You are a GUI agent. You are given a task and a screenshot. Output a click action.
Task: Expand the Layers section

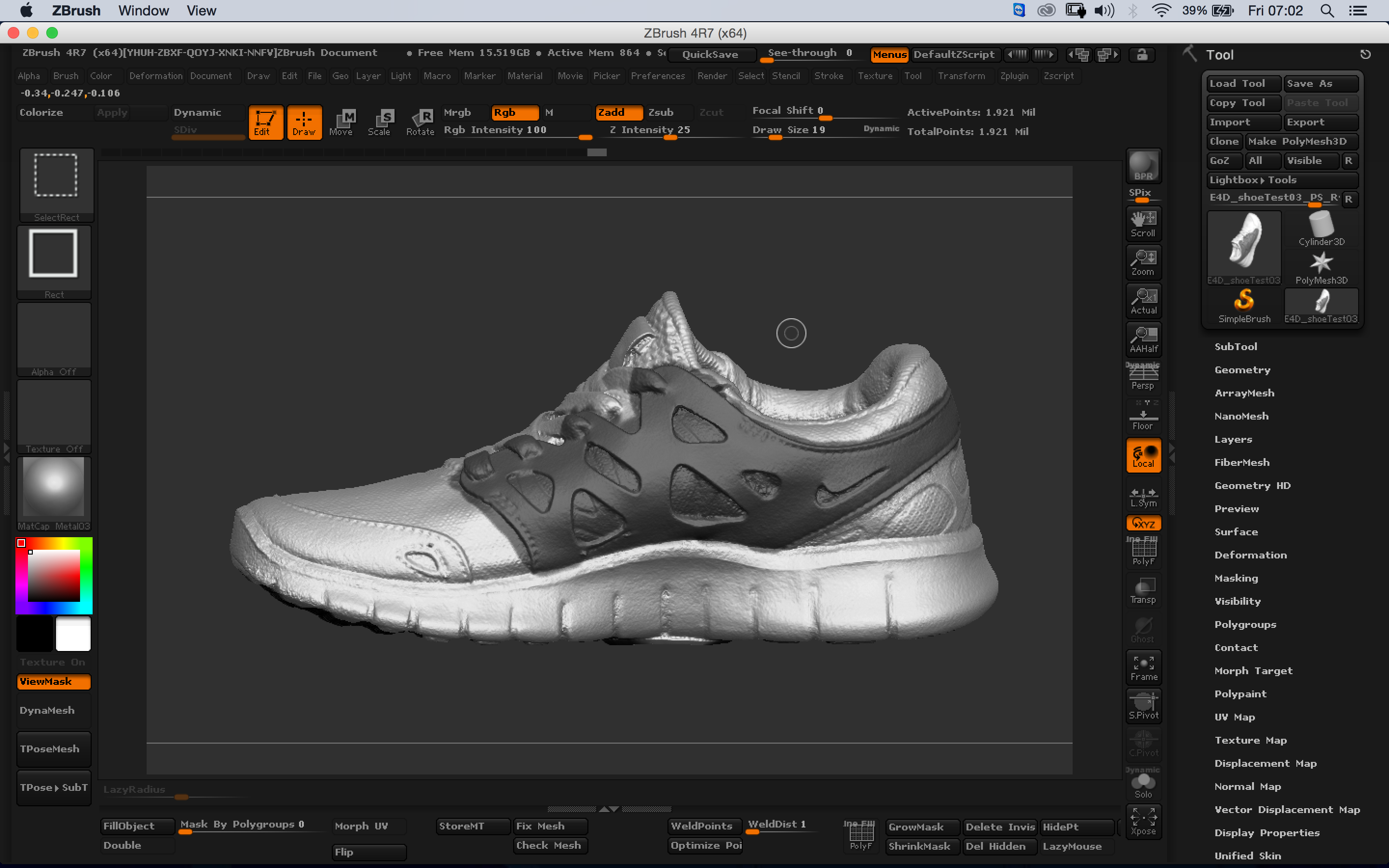click(1233, 439)
